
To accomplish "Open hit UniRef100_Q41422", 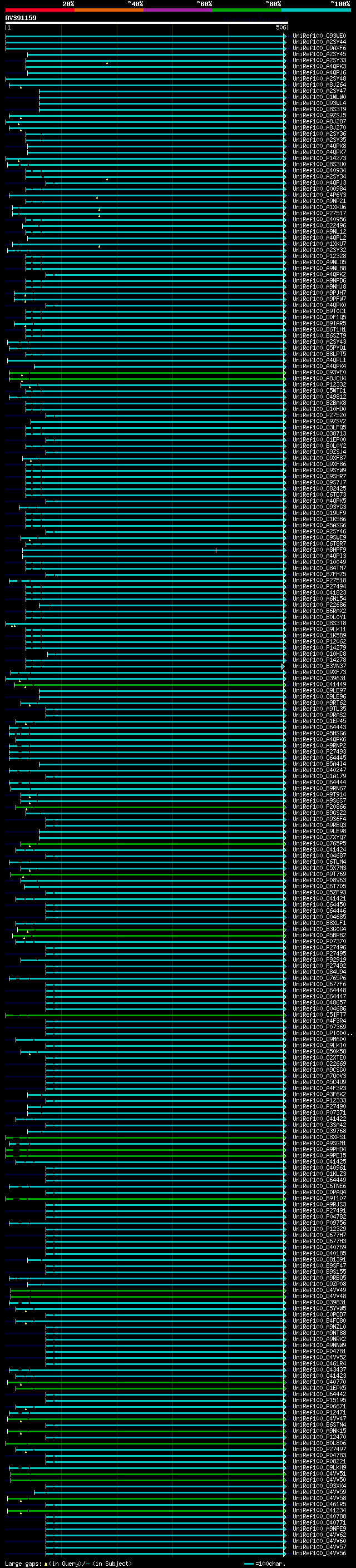I will tap(319, 1119).
